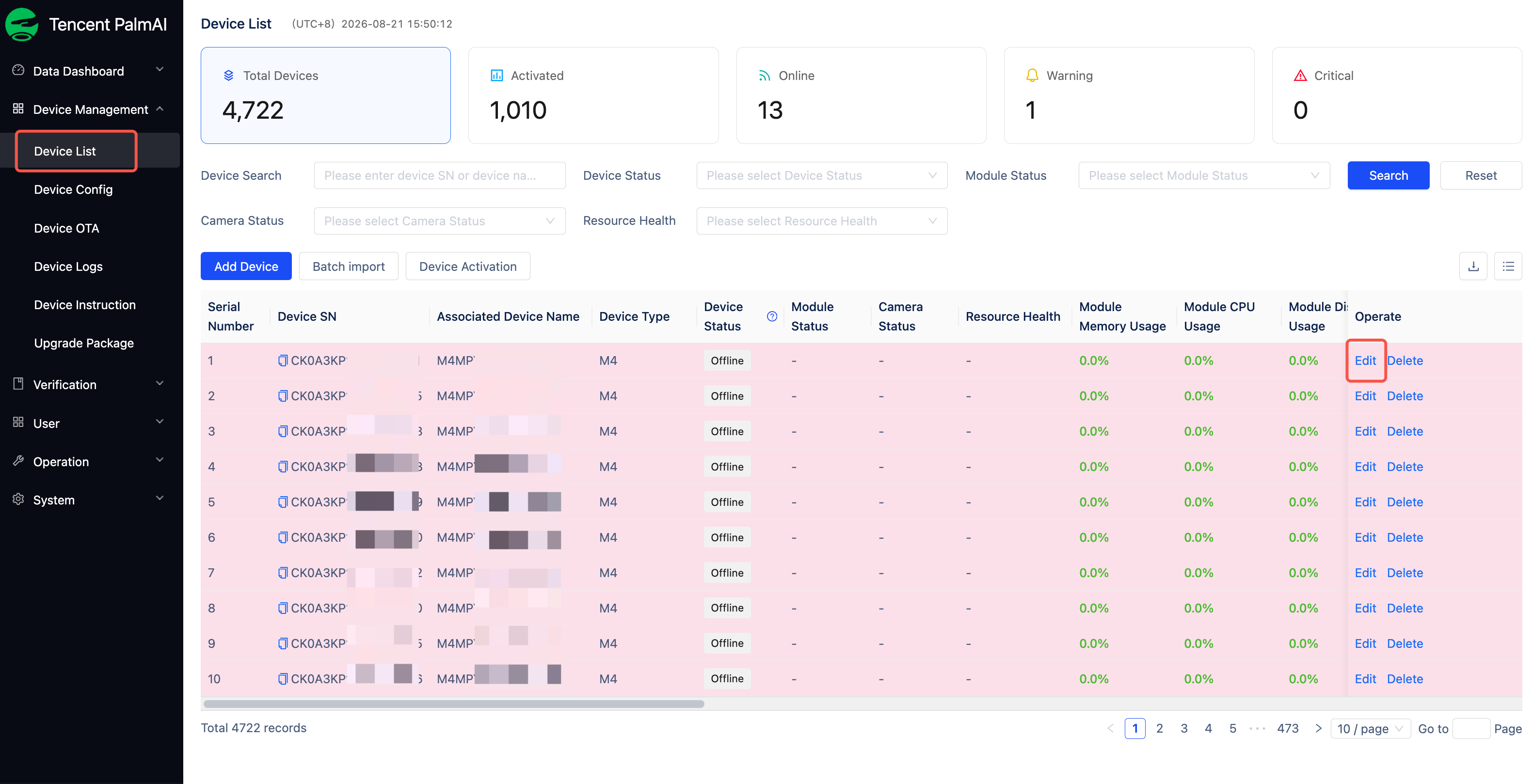Click the Device Search input field
1533x784 pixels.
(440, 175)
